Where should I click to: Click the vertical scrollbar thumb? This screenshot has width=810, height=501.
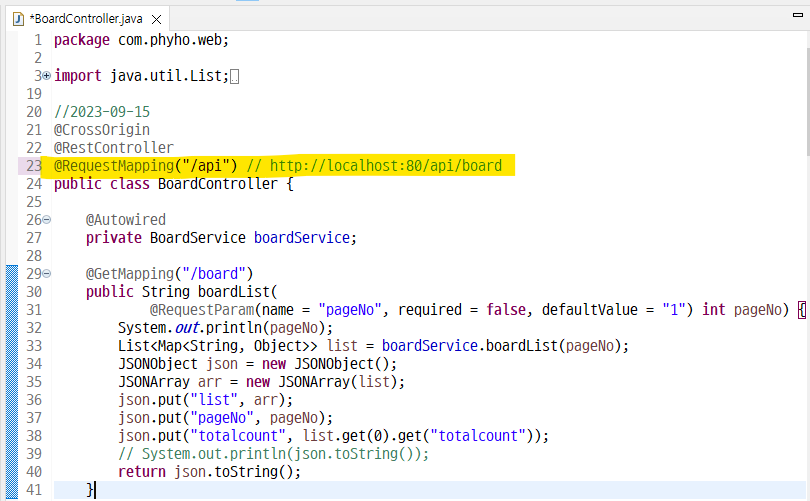(807, 101)
